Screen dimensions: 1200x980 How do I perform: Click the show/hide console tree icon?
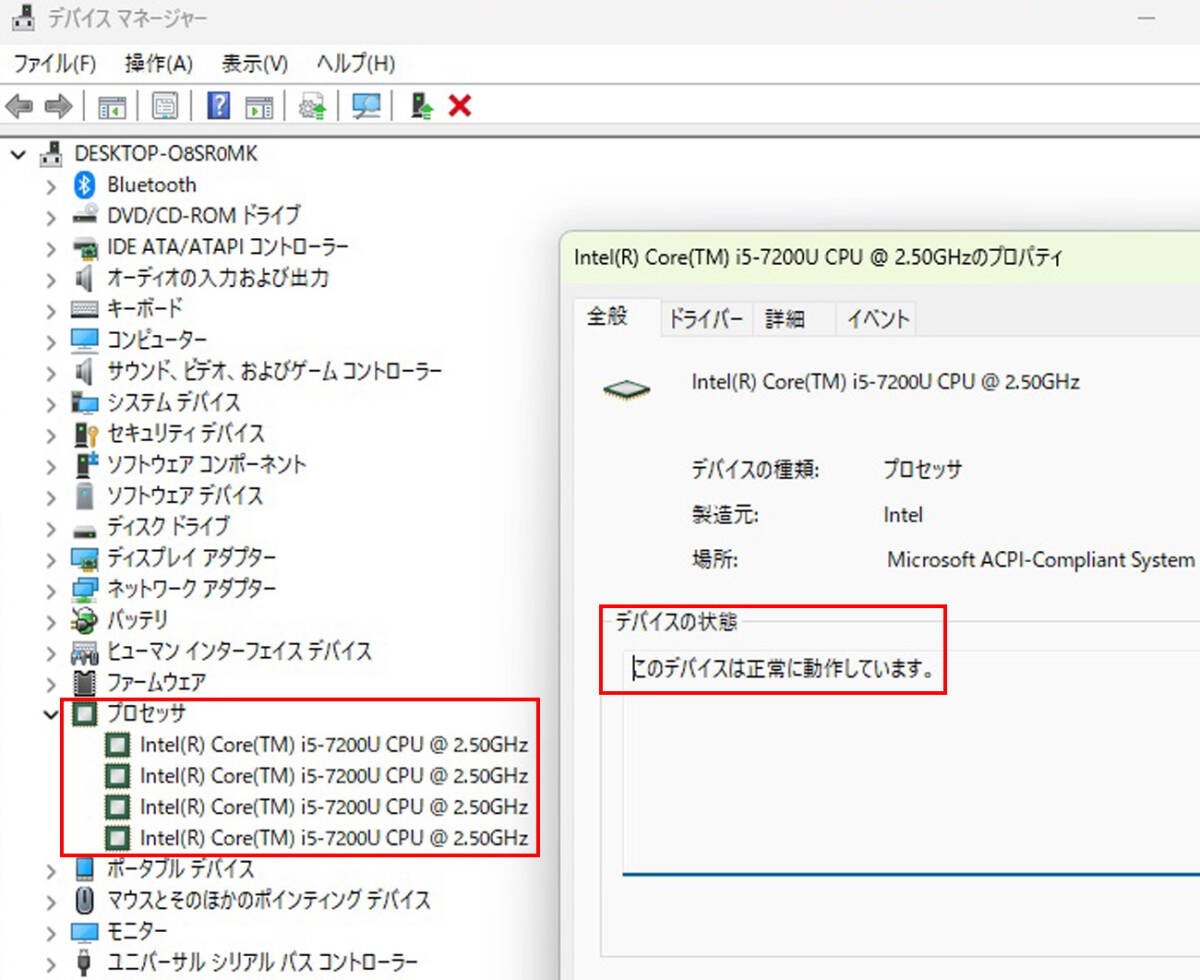111,106
